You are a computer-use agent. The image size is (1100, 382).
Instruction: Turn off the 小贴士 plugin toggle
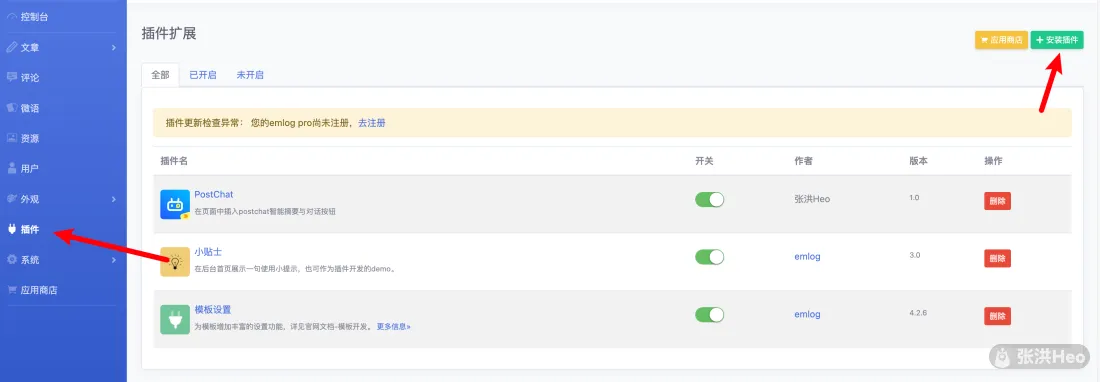tap(709, 257)
